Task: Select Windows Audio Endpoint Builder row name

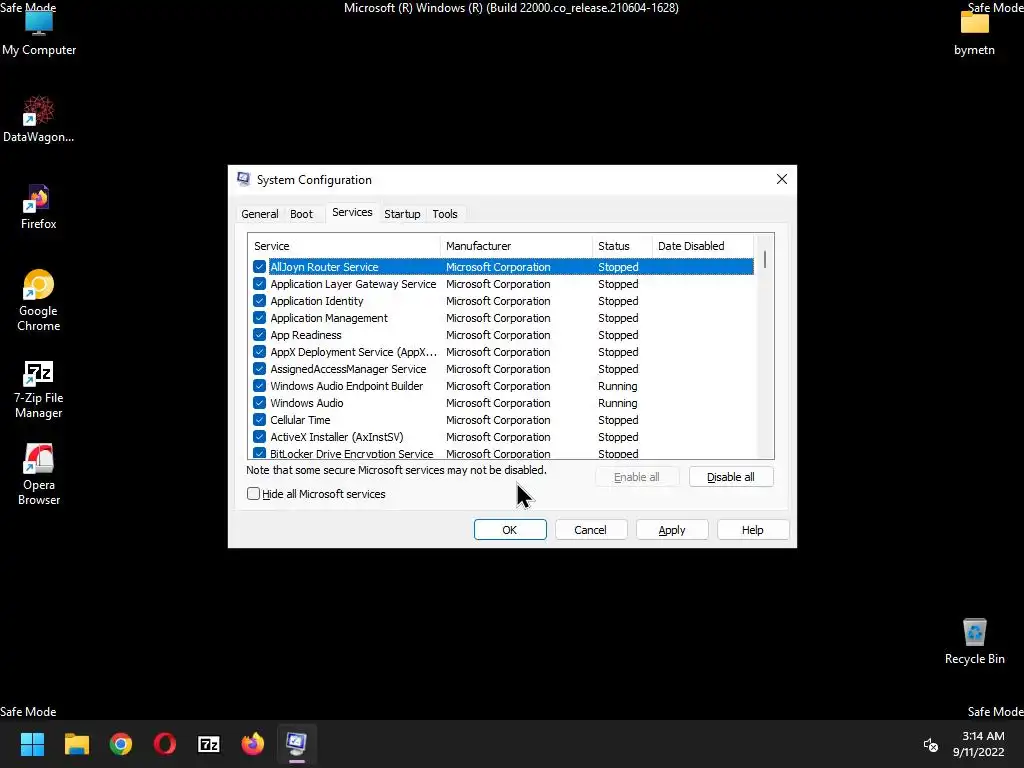Action: tap(346, 386)
